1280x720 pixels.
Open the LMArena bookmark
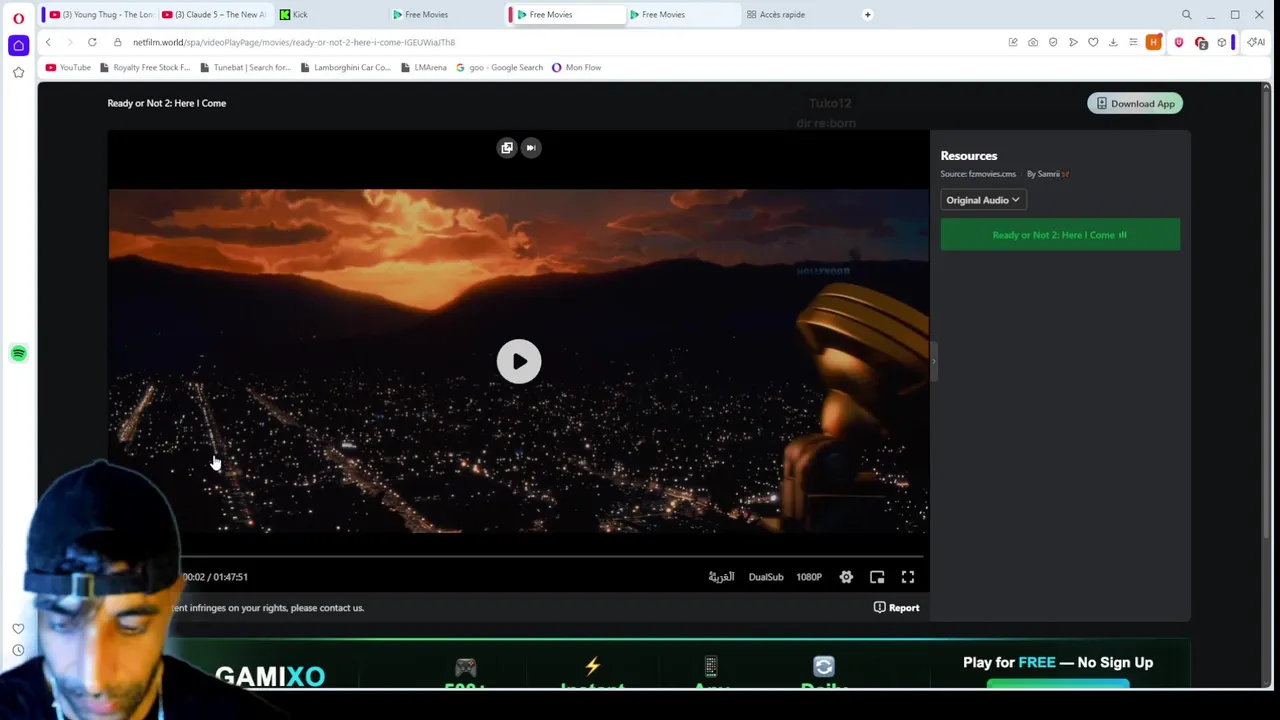point(424,68)
